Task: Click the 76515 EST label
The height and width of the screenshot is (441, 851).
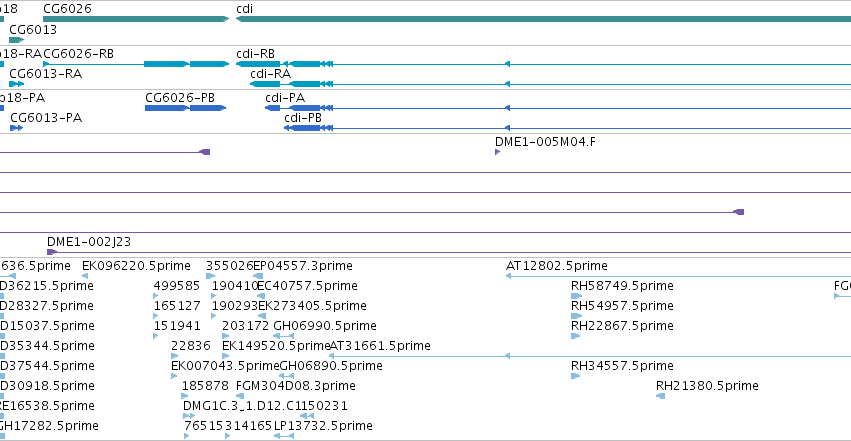Action: [204, 426]
